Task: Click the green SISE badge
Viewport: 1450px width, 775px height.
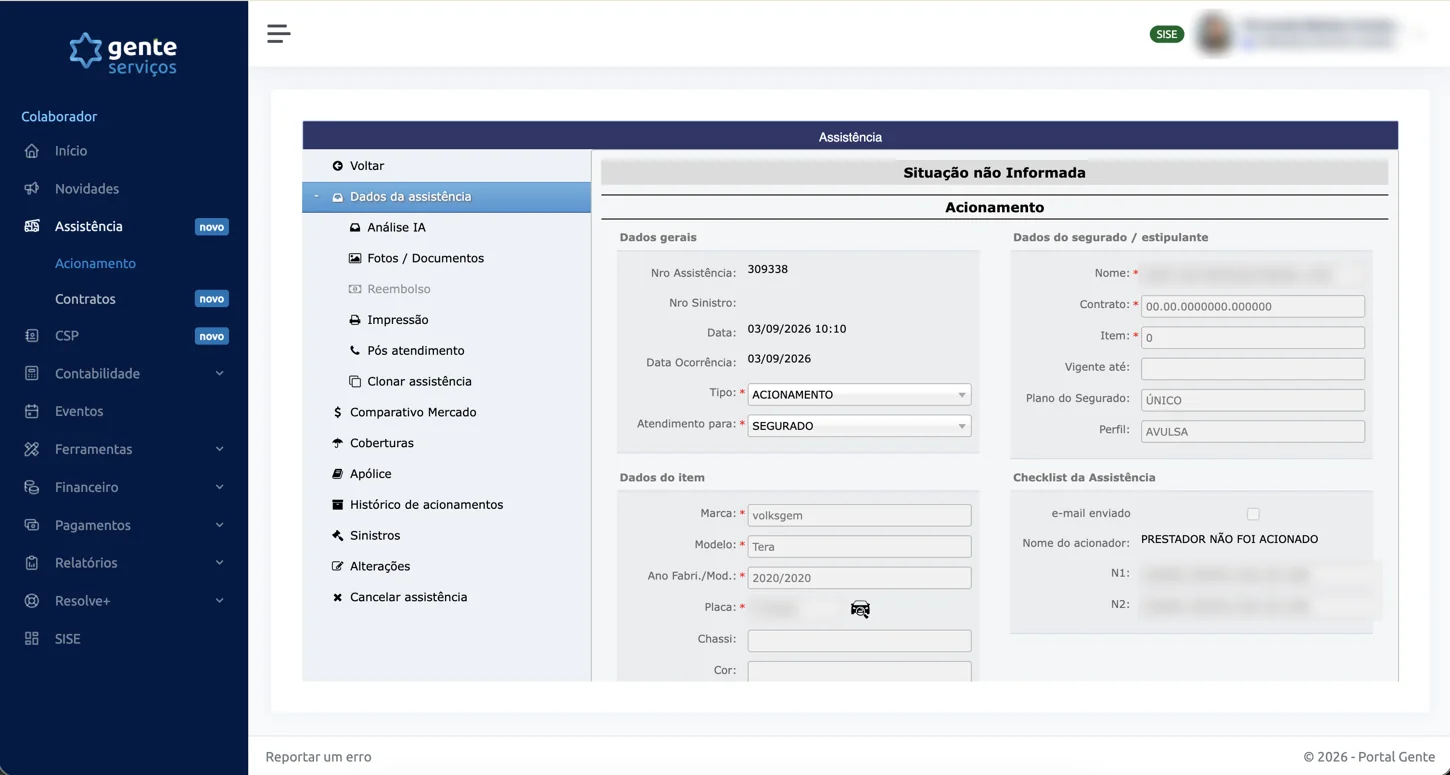Action: click(x=1166, y=34)
